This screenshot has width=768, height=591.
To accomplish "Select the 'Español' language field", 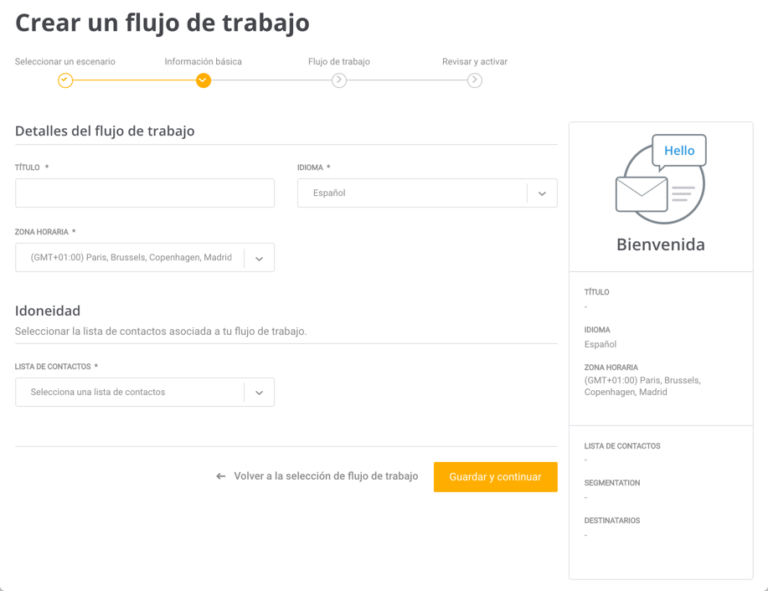I will click(427, 193).
